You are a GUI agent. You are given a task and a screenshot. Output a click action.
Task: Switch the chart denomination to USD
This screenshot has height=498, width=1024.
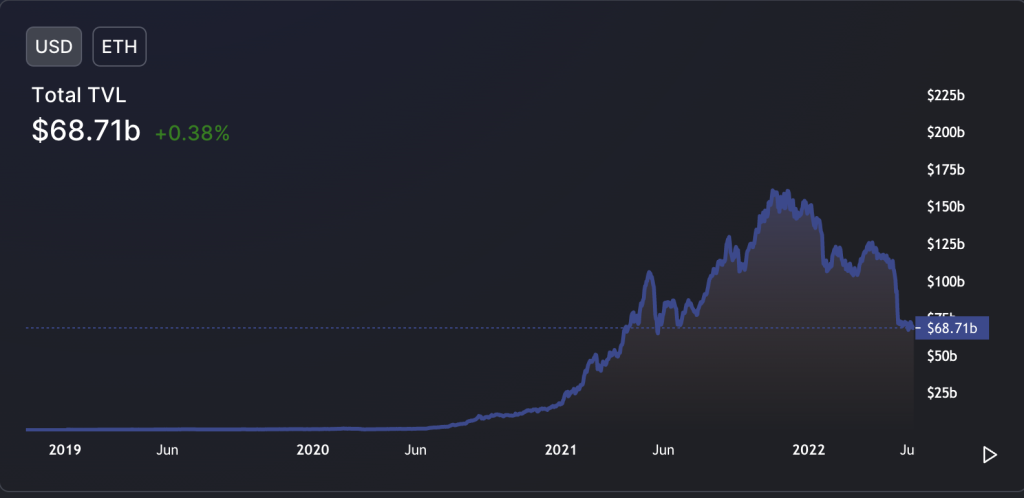coord(54,46)
